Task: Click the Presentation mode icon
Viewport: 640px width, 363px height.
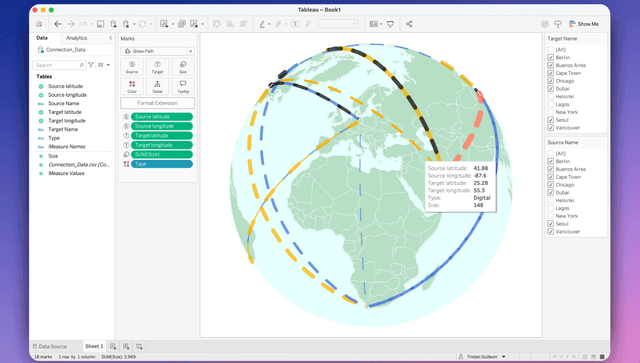Action: (x=390, y=24)
